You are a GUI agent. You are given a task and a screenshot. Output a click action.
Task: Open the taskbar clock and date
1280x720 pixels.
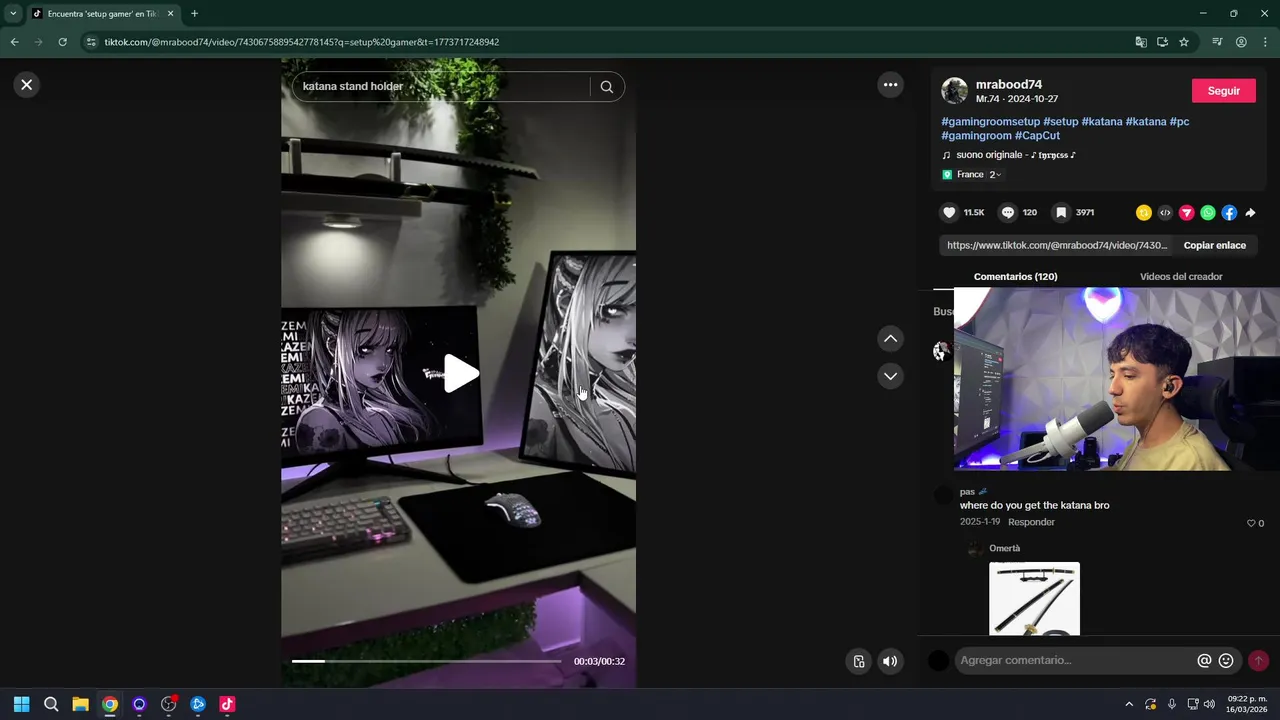pyautogui.click(x=1247, y=704)
